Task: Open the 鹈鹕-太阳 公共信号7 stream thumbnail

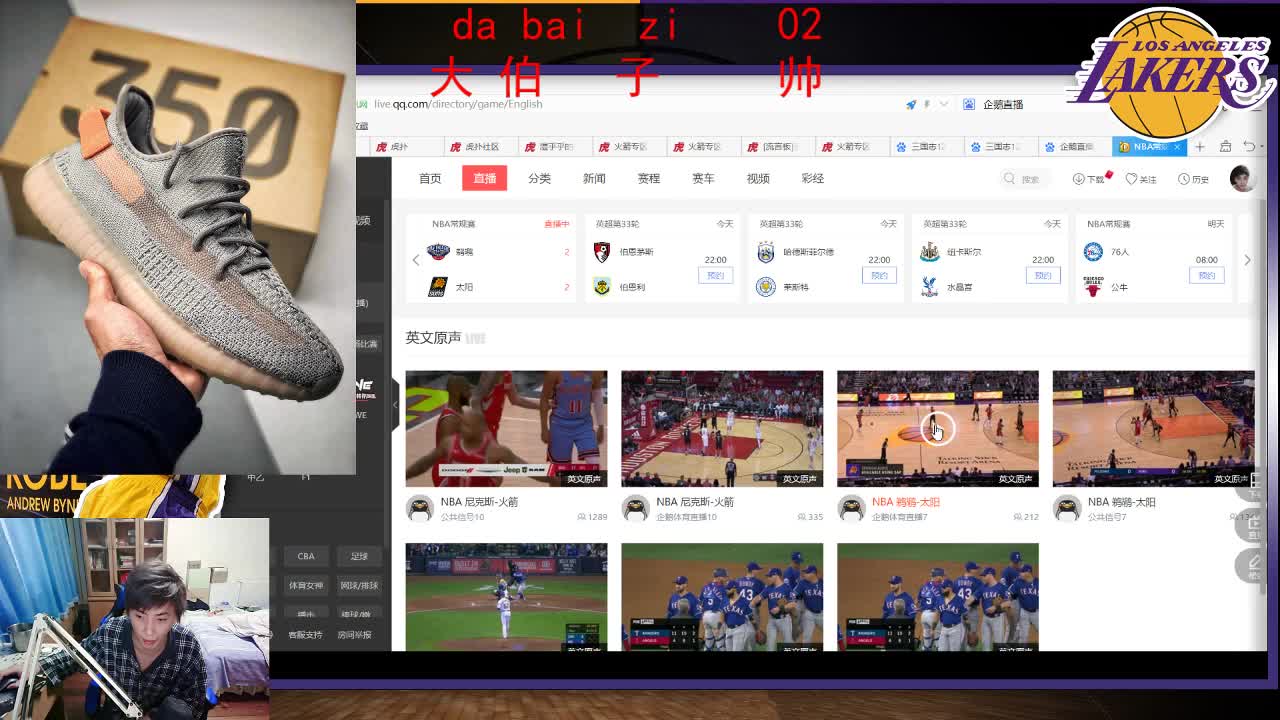Action: click(1153, 429)
